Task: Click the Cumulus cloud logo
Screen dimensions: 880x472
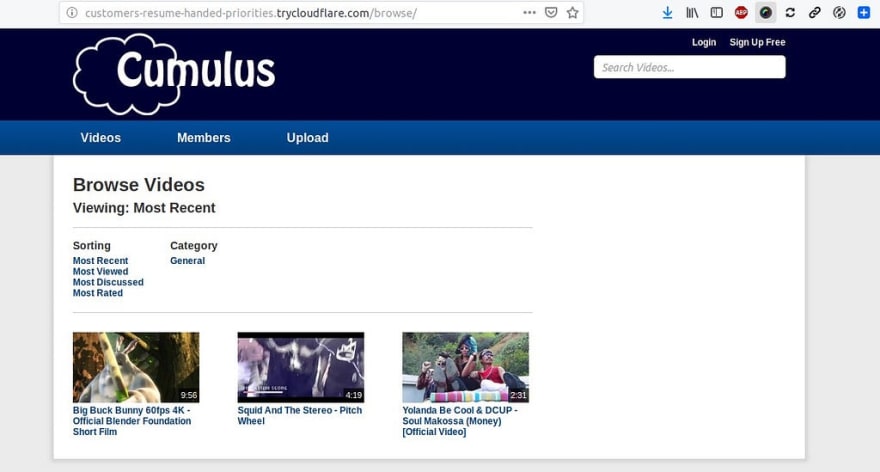Action: (x=174, y=74)
